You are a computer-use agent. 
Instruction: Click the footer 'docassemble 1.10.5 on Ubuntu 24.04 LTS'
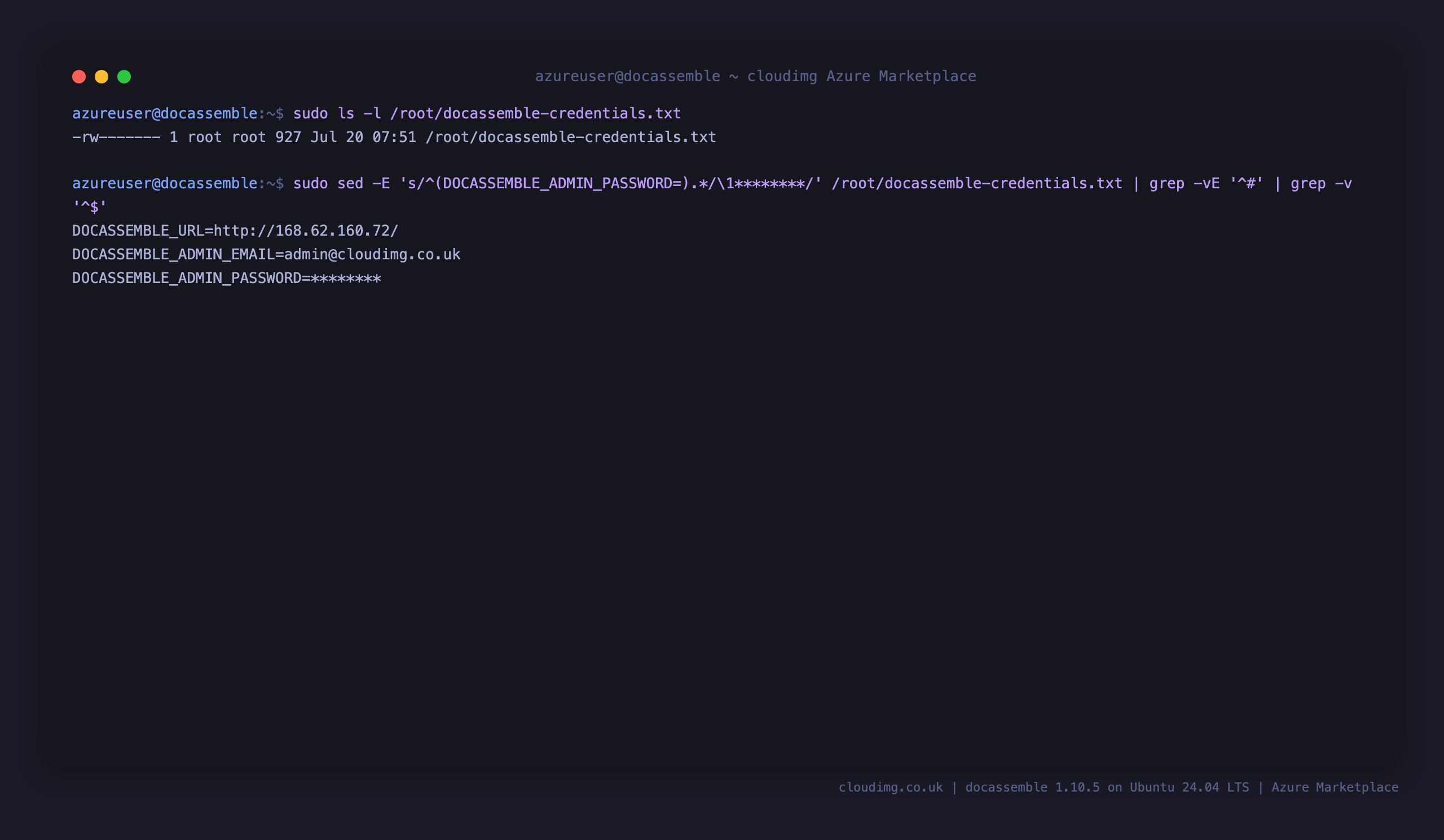click(1107, 788)
